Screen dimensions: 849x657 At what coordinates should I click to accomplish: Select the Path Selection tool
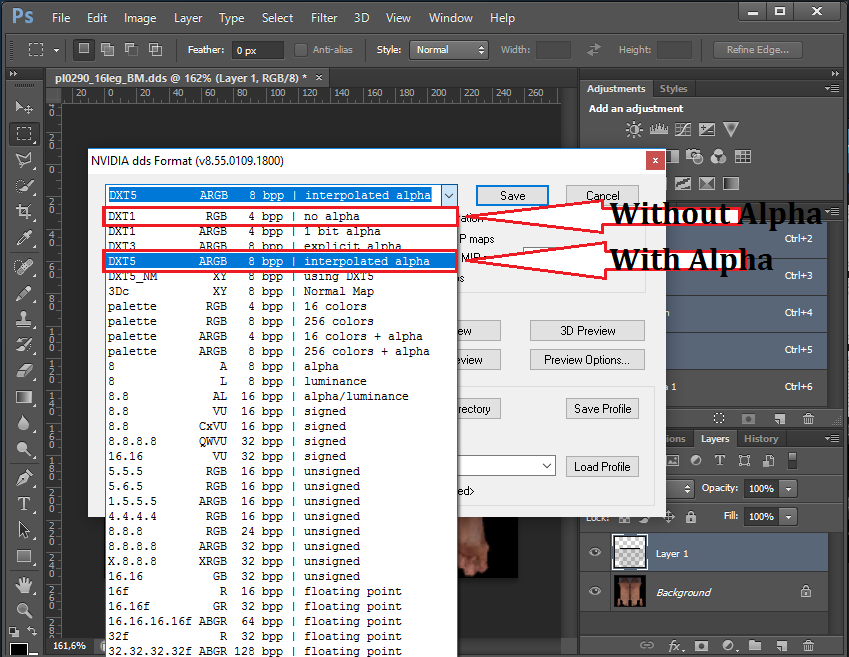24,530
